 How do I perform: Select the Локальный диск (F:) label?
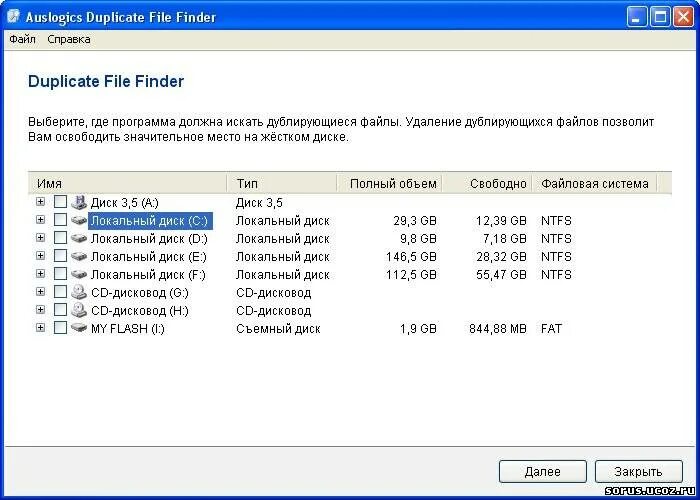point(148,275)
